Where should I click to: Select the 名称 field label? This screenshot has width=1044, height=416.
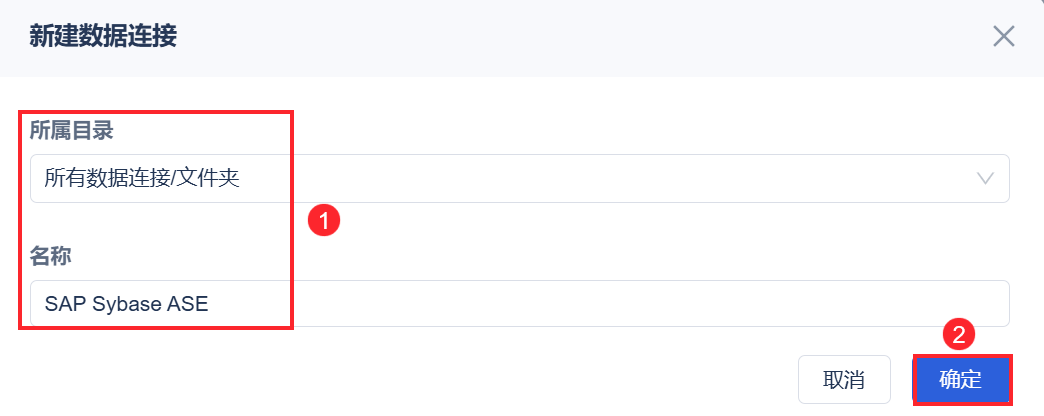point(50,256)
